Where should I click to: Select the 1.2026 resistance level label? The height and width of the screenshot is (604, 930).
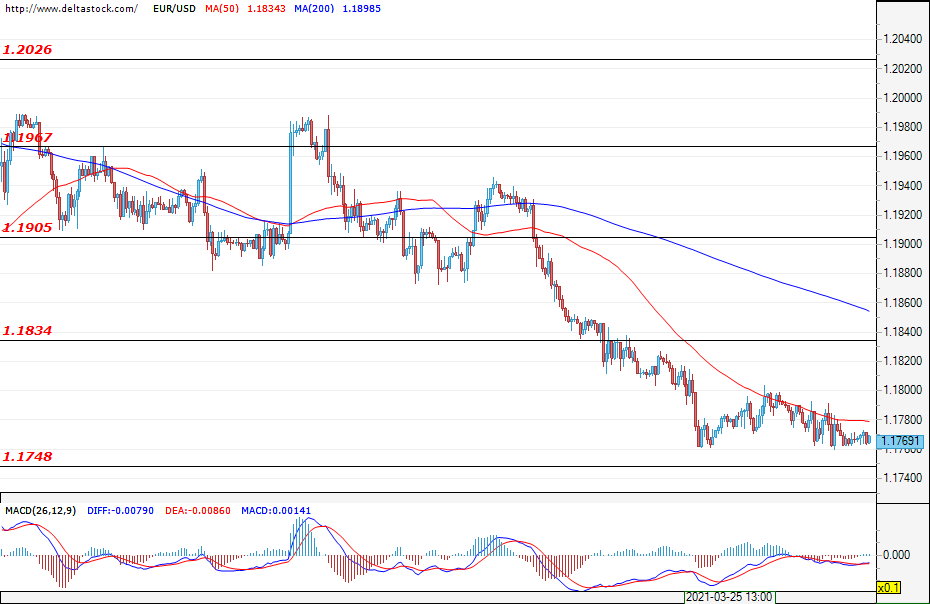tap(27, 50)
